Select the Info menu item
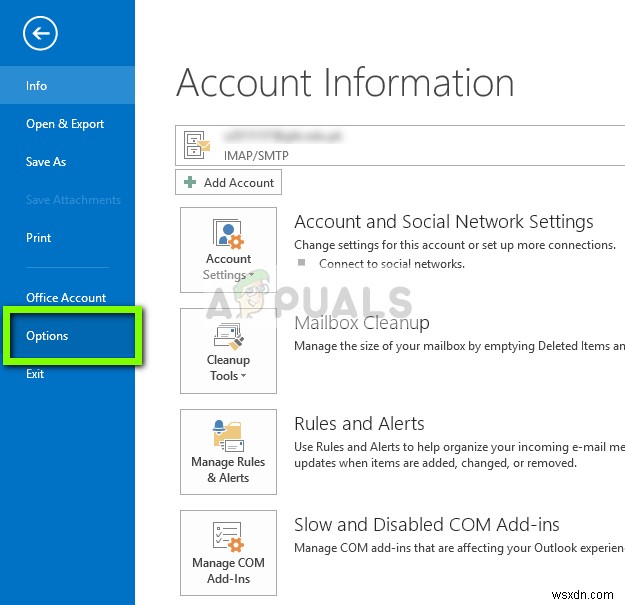Image resolution: width=625 pixels, height=605 pixels. click(67, 85)
